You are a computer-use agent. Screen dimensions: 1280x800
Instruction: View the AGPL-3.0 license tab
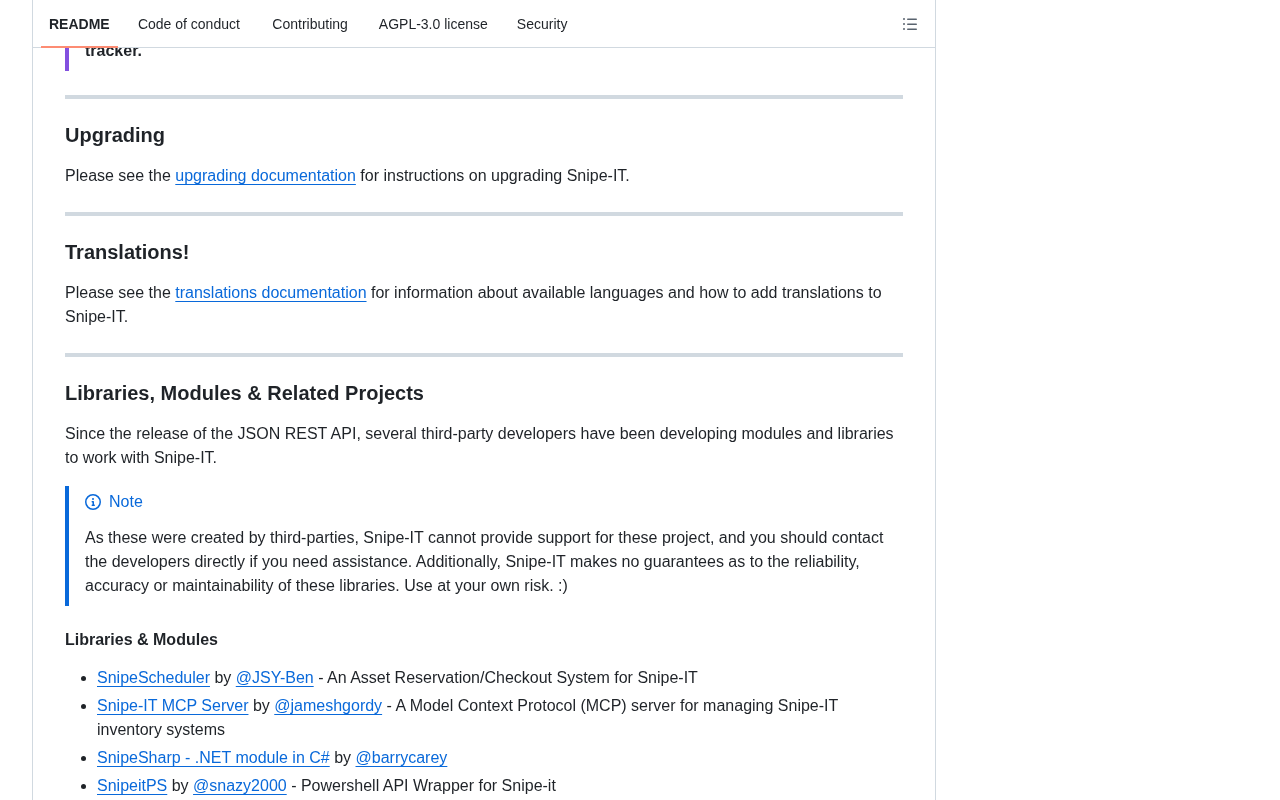[433, 24]
